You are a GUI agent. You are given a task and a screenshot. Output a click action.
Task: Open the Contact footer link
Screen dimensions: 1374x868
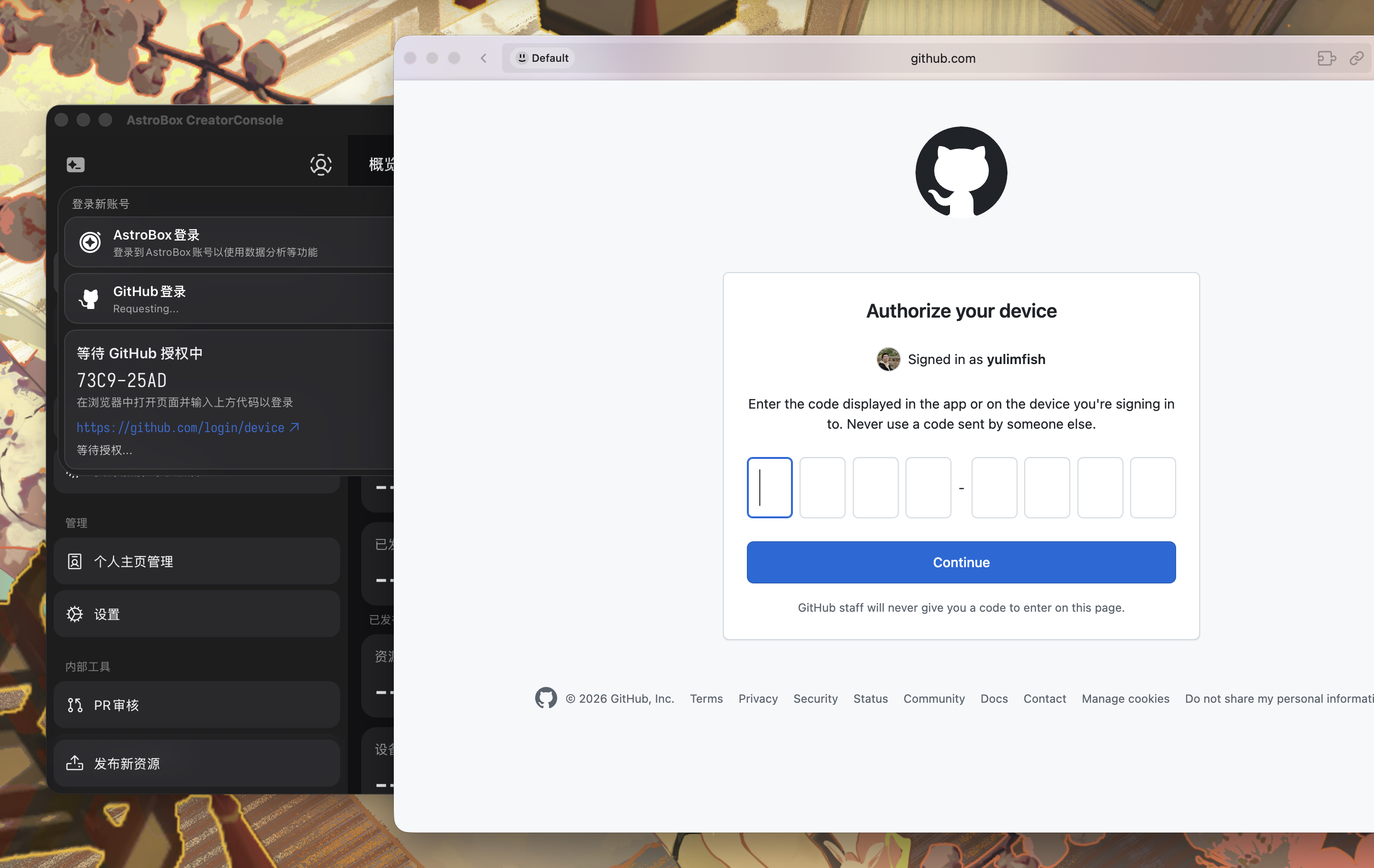tap(1044, 698)
